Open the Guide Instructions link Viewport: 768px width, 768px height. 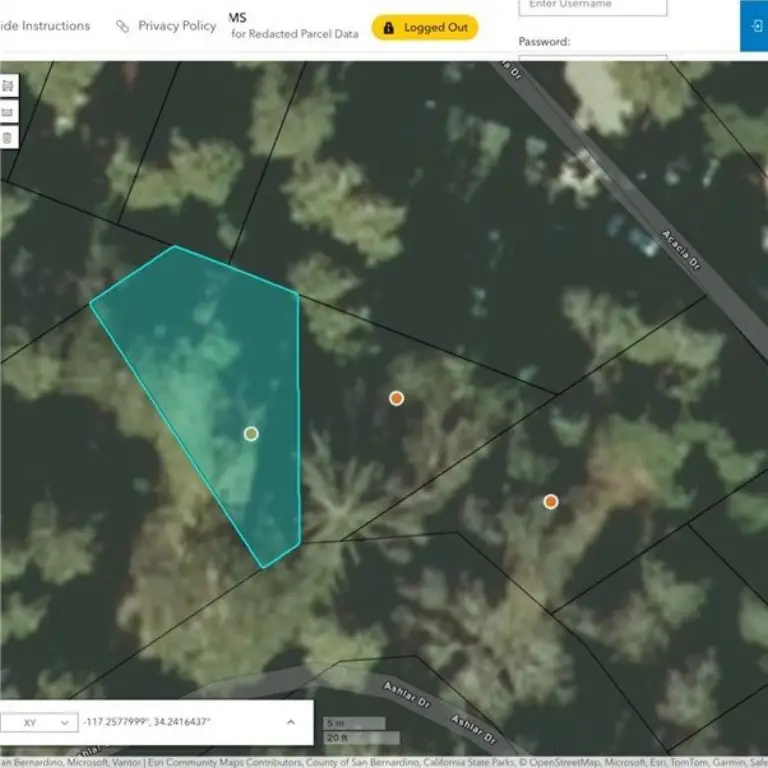pos(45,26)
